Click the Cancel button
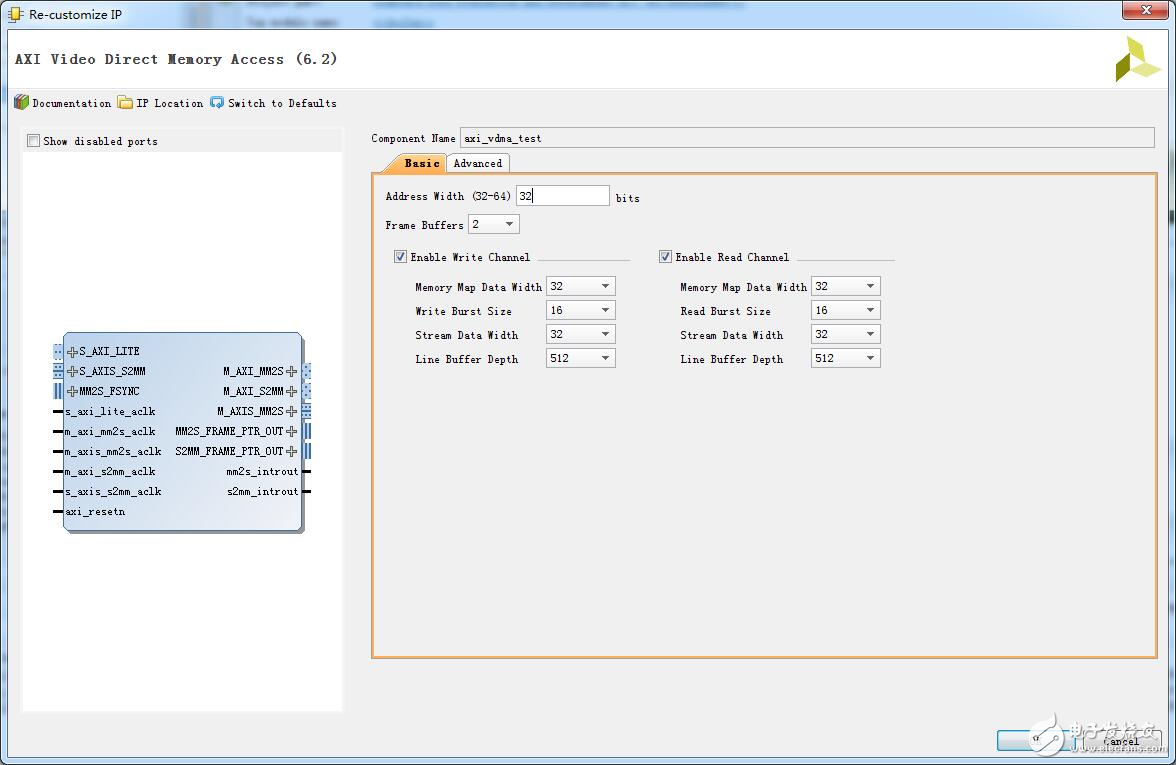1176x765 pixels. click(1120, 741)
